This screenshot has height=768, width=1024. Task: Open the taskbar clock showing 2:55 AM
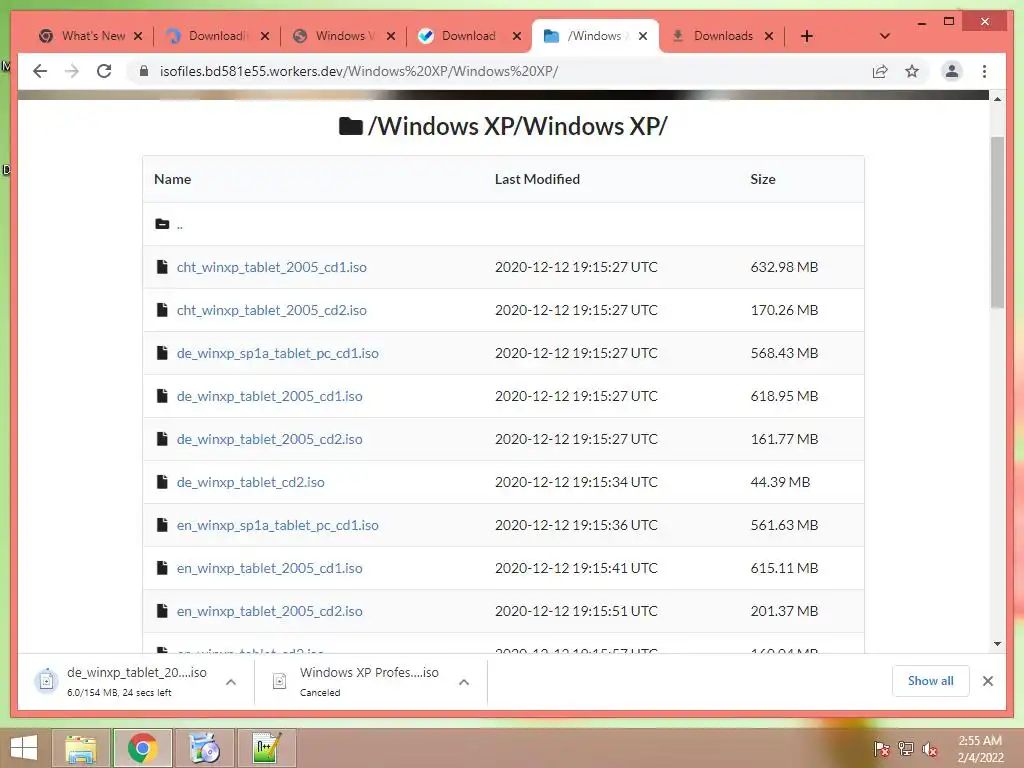click(980, 749)
